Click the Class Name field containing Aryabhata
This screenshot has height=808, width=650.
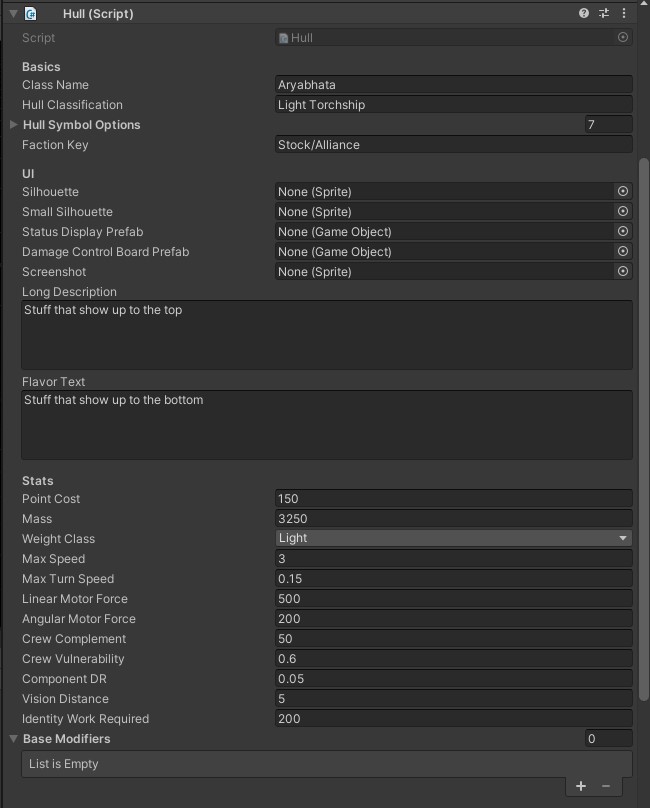(x=453, y=85)
